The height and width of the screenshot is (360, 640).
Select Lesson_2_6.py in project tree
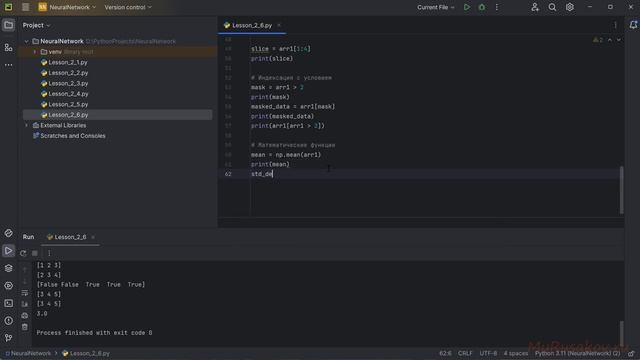pos(118,115)
